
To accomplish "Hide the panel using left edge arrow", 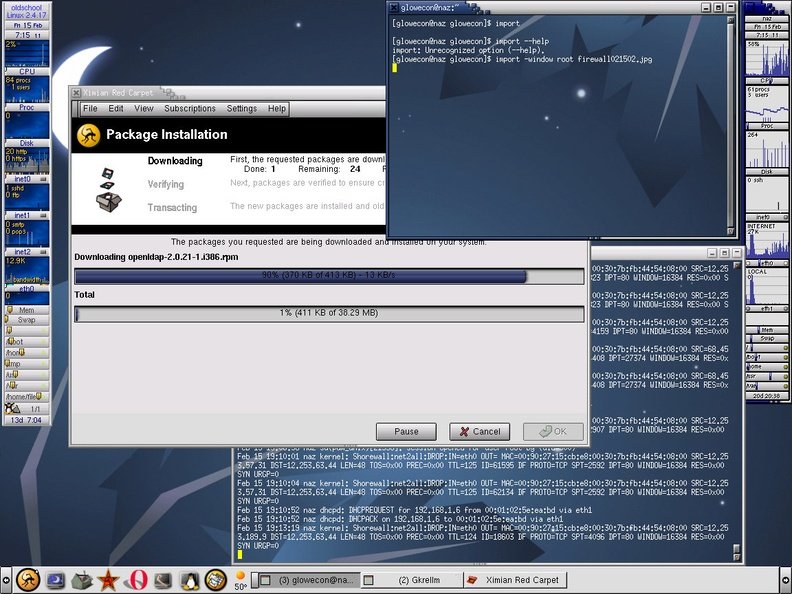I will tap(5, 580).
